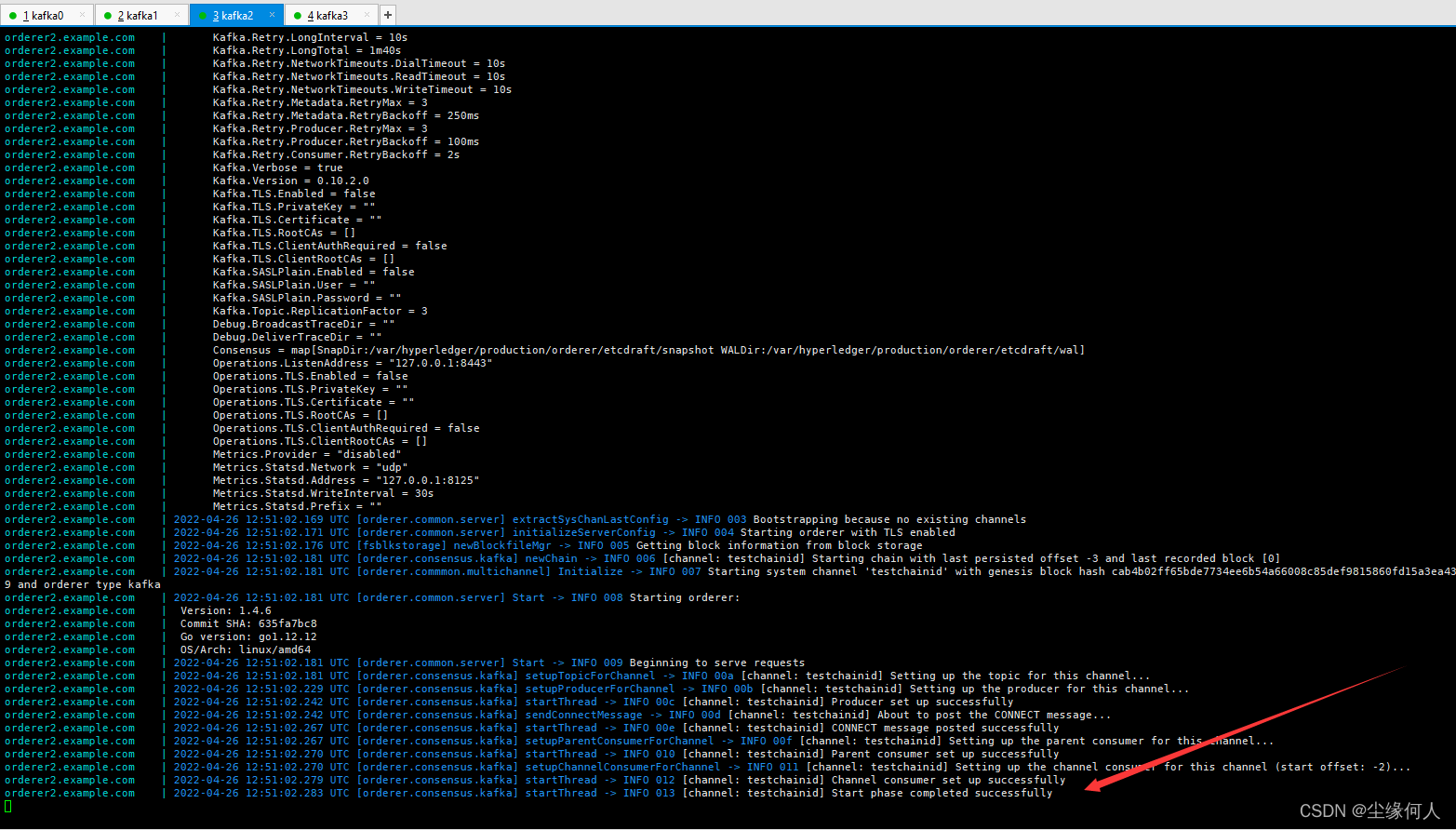The height and width of the screenshot is (830, 1456).
Task: Click the 'Version: 1.4.6' line
Action: pos(226,610)
